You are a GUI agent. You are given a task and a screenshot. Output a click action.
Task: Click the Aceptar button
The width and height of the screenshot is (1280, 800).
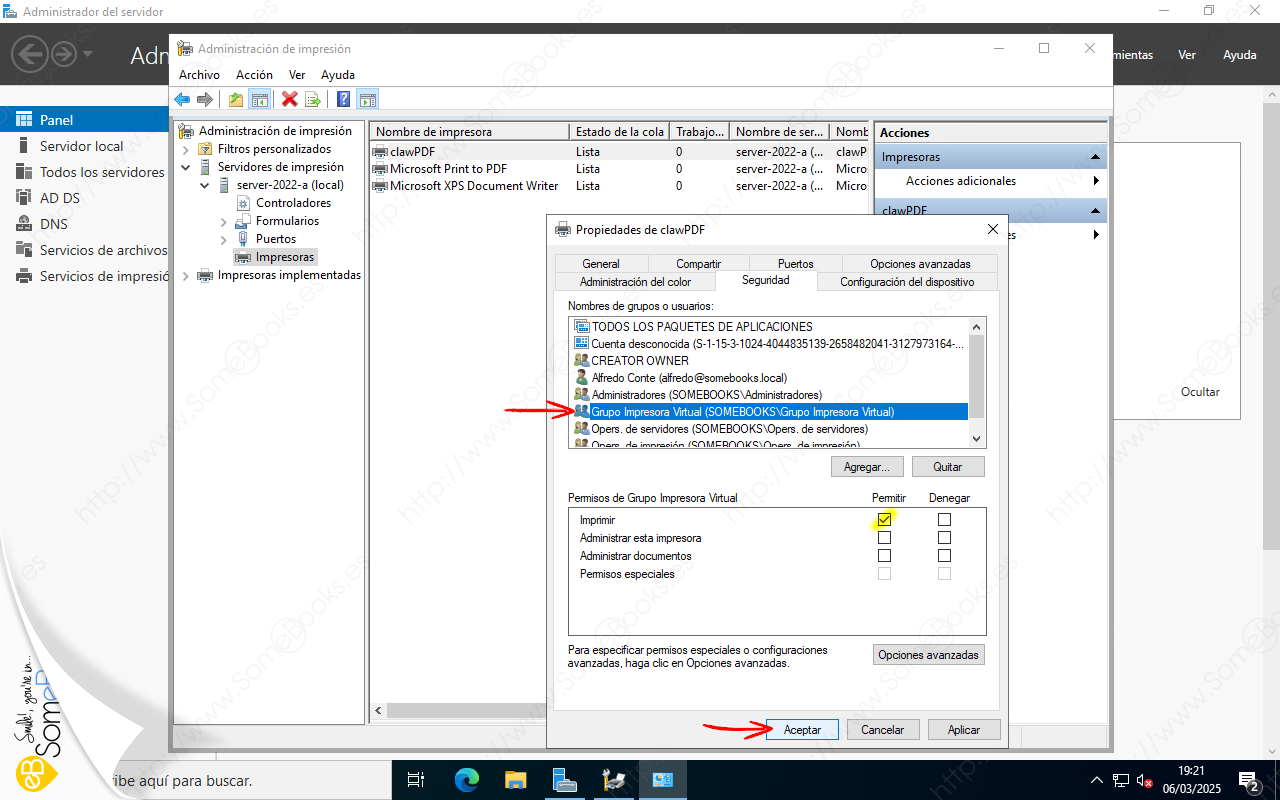802,730
